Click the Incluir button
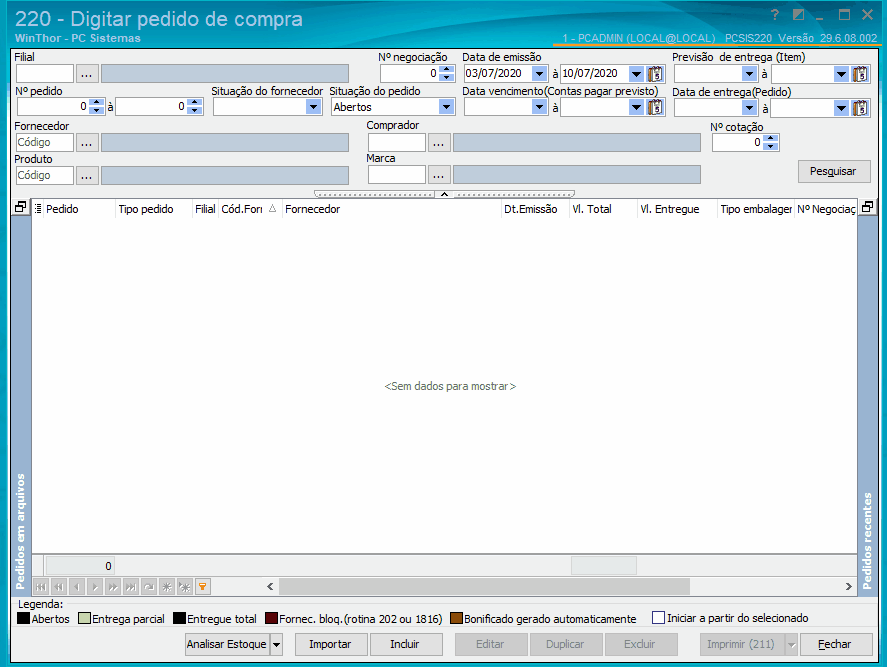Screen dimensions: 887x667 click(x=406, y=644)
